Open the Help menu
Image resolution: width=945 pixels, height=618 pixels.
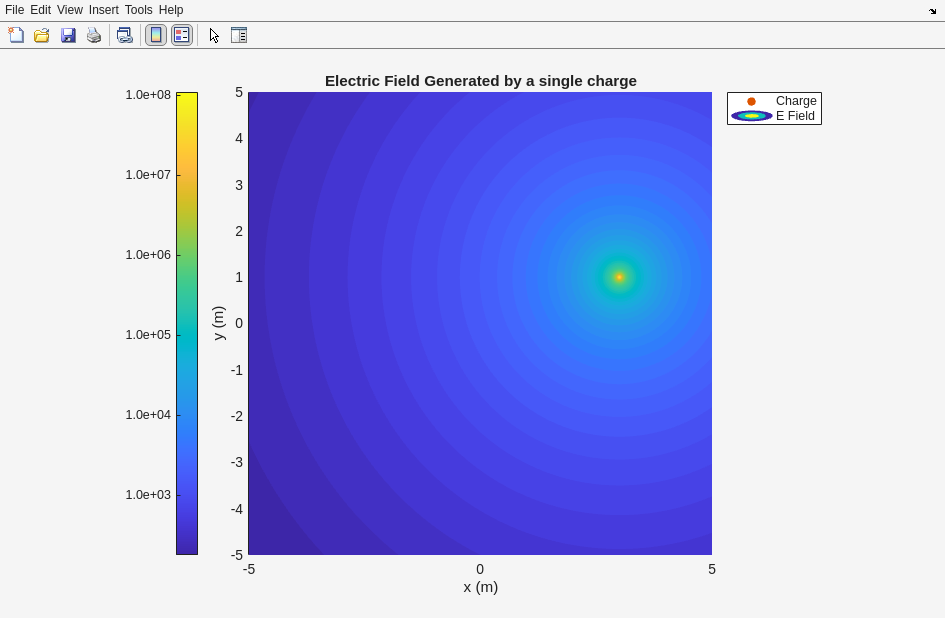tap(171, 10)
